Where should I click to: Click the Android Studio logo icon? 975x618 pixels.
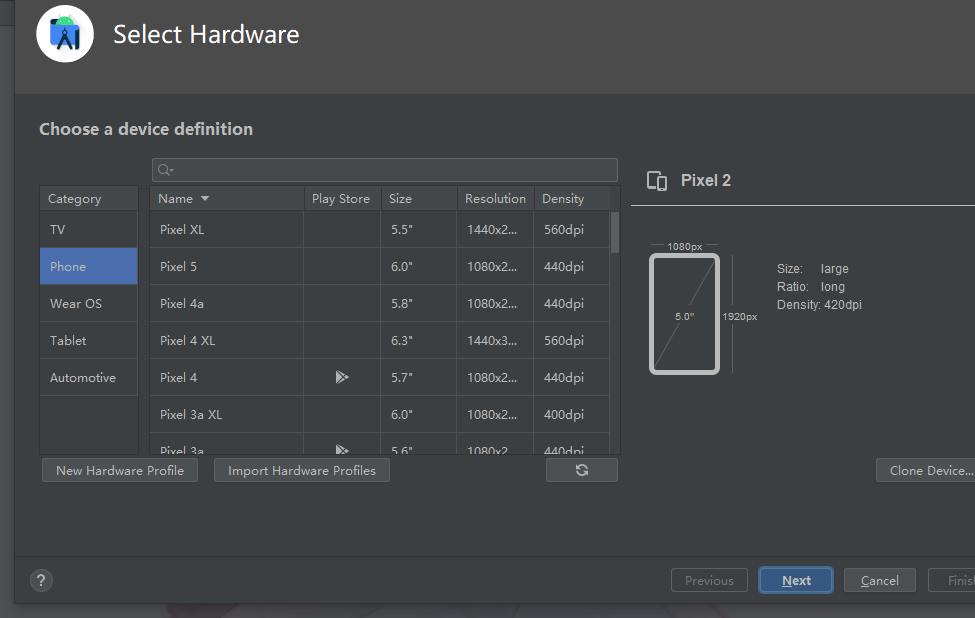pos(65,34)
